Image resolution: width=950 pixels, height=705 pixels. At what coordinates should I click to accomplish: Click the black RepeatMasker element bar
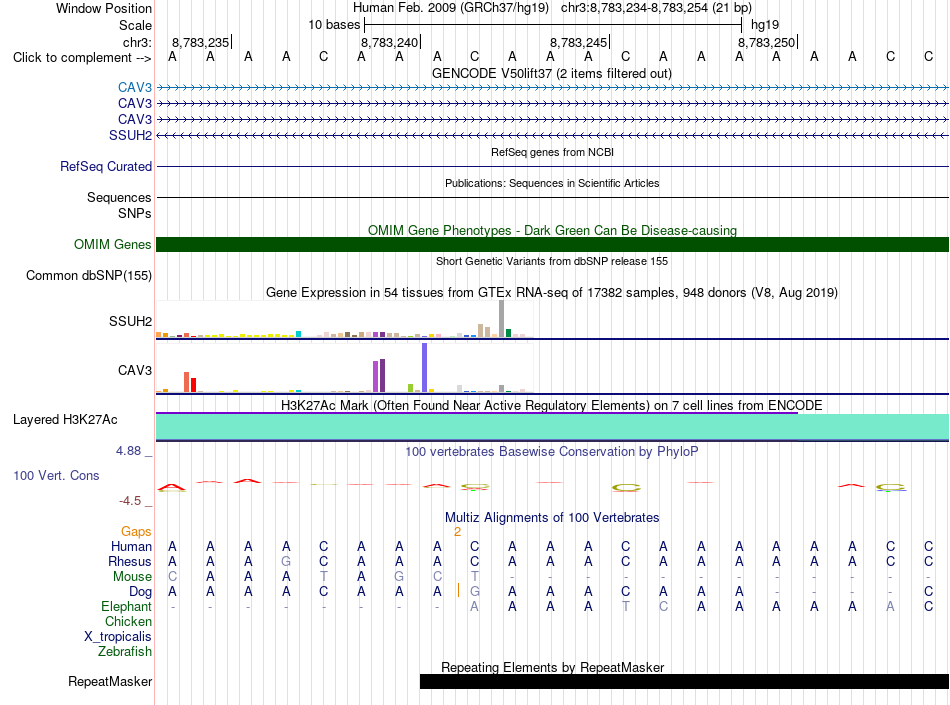click(x=684, y=681)
